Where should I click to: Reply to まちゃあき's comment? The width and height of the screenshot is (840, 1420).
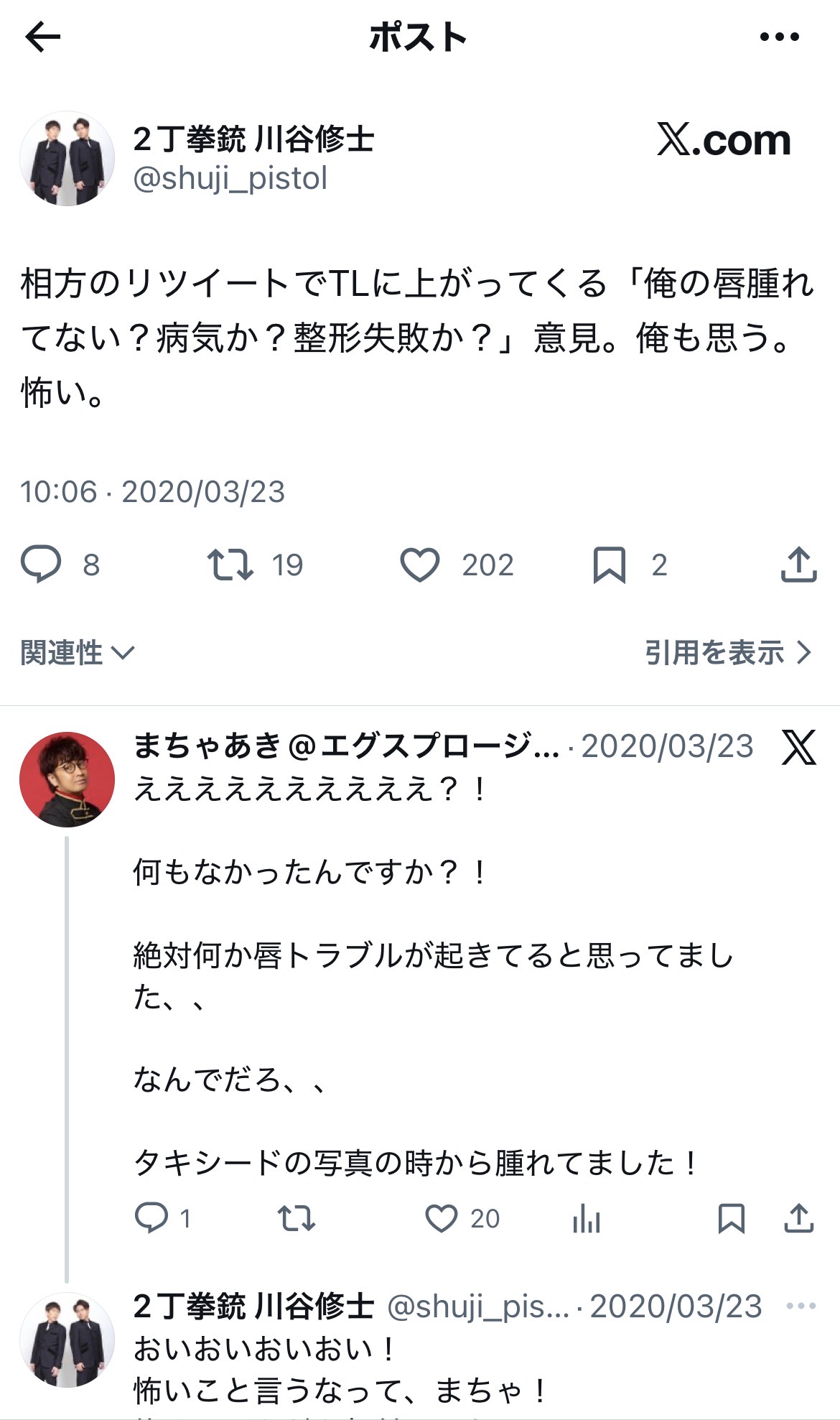tap(151, 1218)
